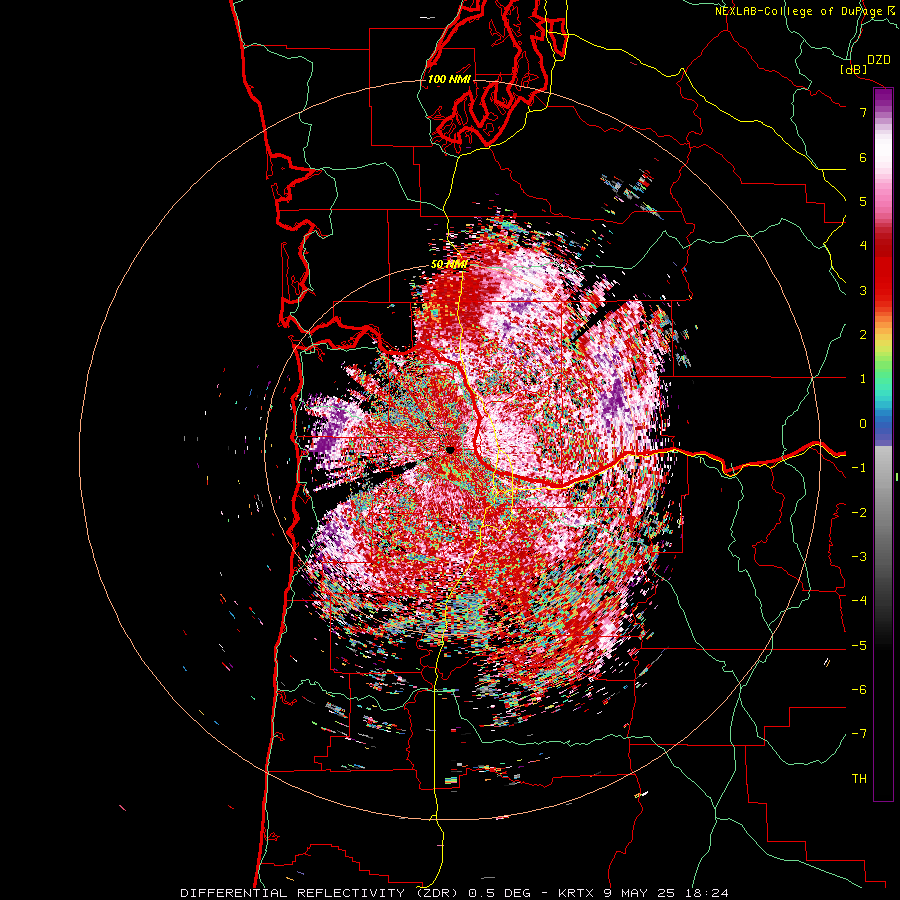Click the 5 value on the color scale
This screenshot has width=900, height=900.
(x=863, y=201)
